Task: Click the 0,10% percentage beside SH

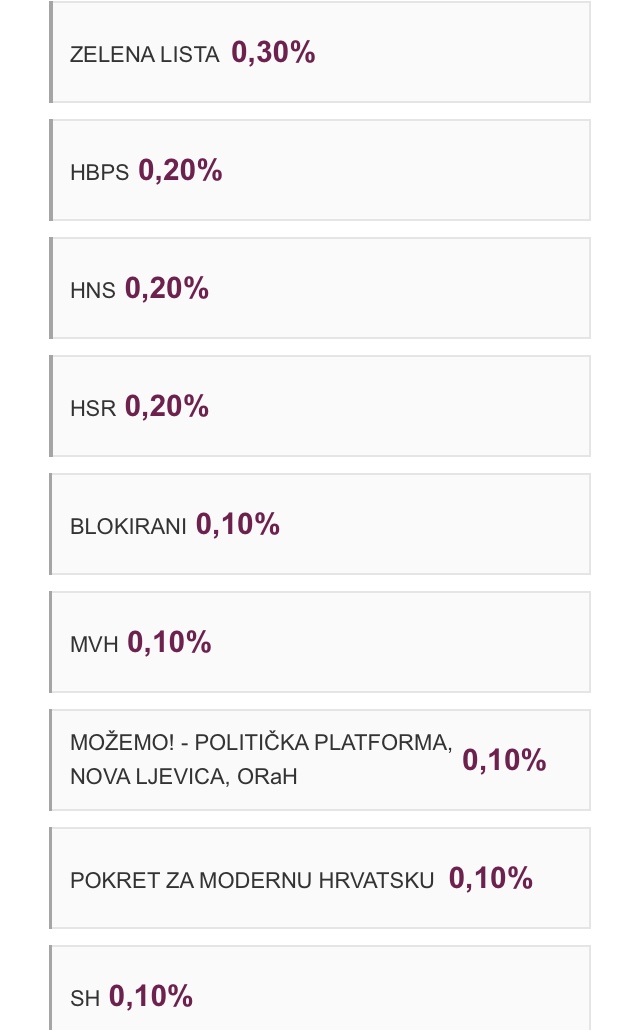Action: [x=151, y=997]
